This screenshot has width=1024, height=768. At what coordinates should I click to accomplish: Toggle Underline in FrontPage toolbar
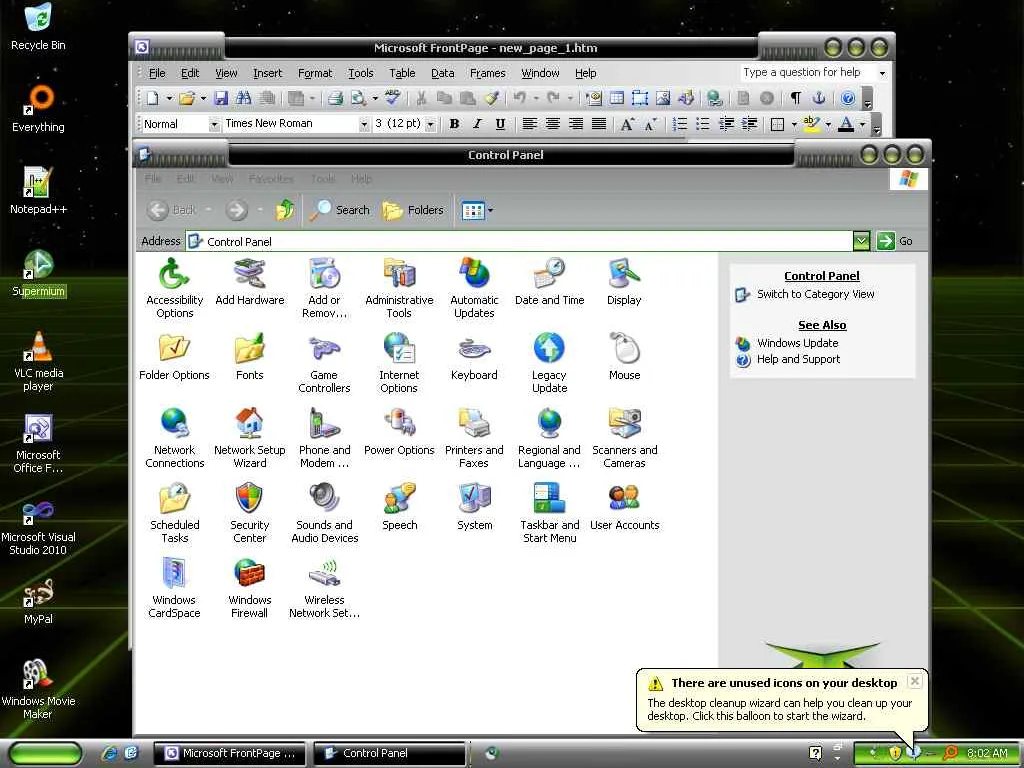click(x=500, y=123)
